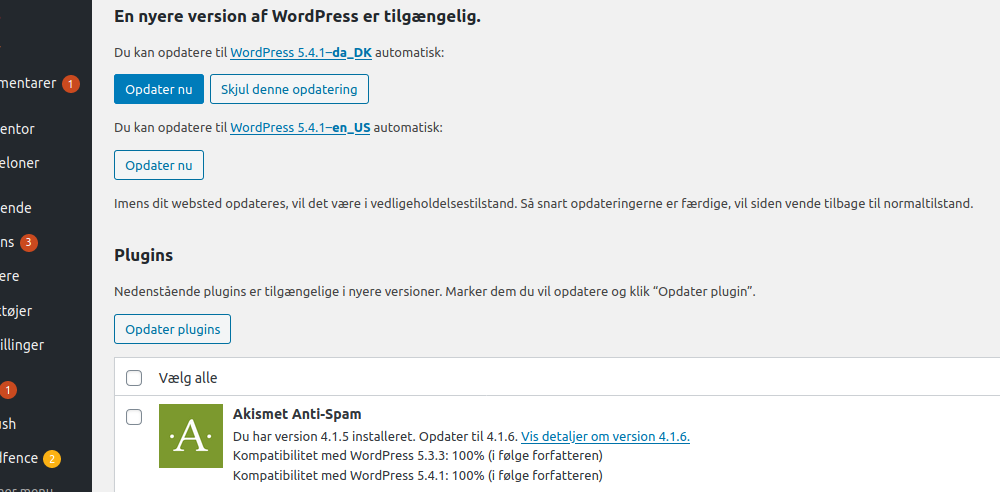The height and width of the screenshot is (492, 1000).
Task: Click the Opdater plugins button
Action: click(172, 329)
